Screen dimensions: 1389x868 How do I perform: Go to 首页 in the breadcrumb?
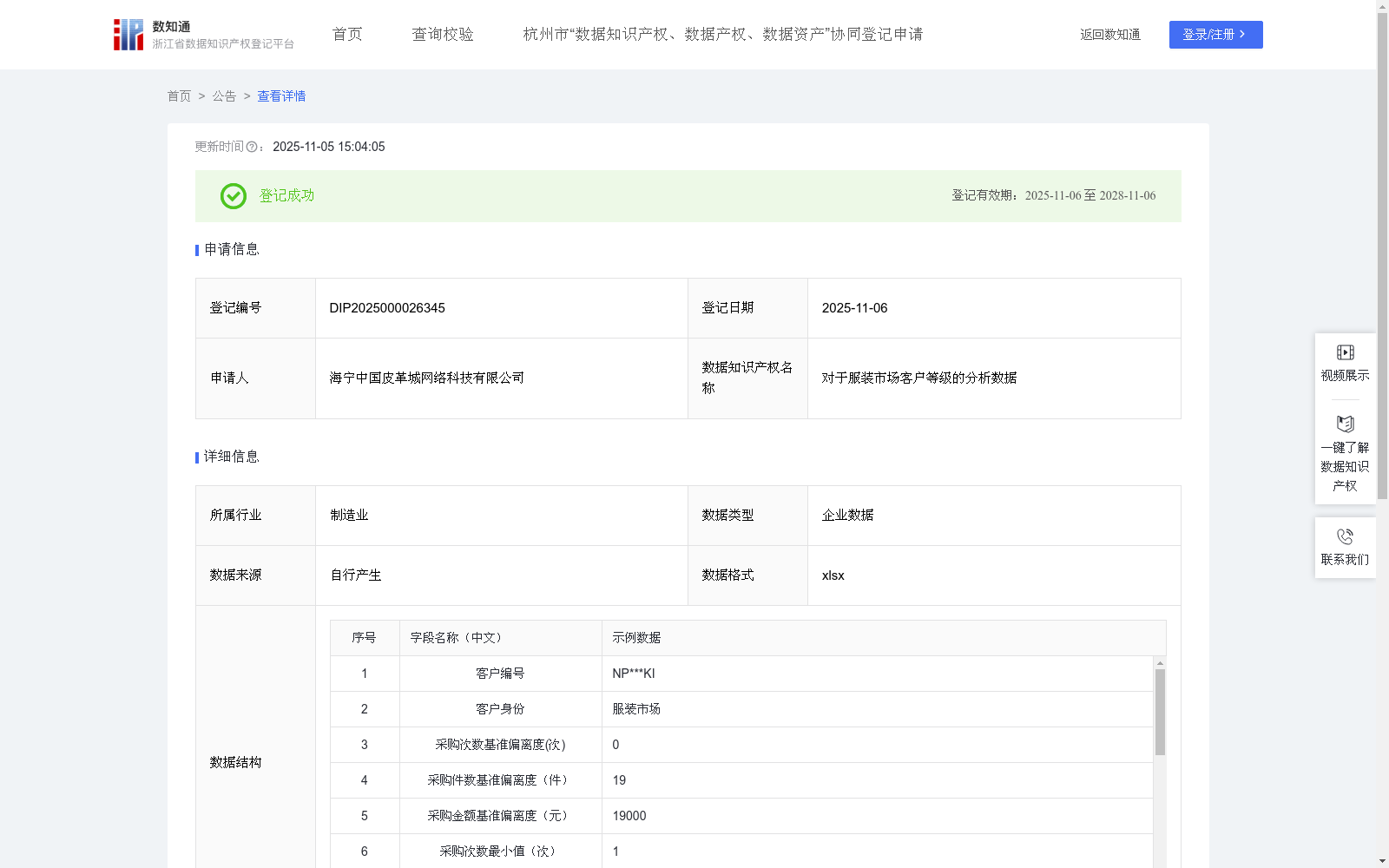179,96
